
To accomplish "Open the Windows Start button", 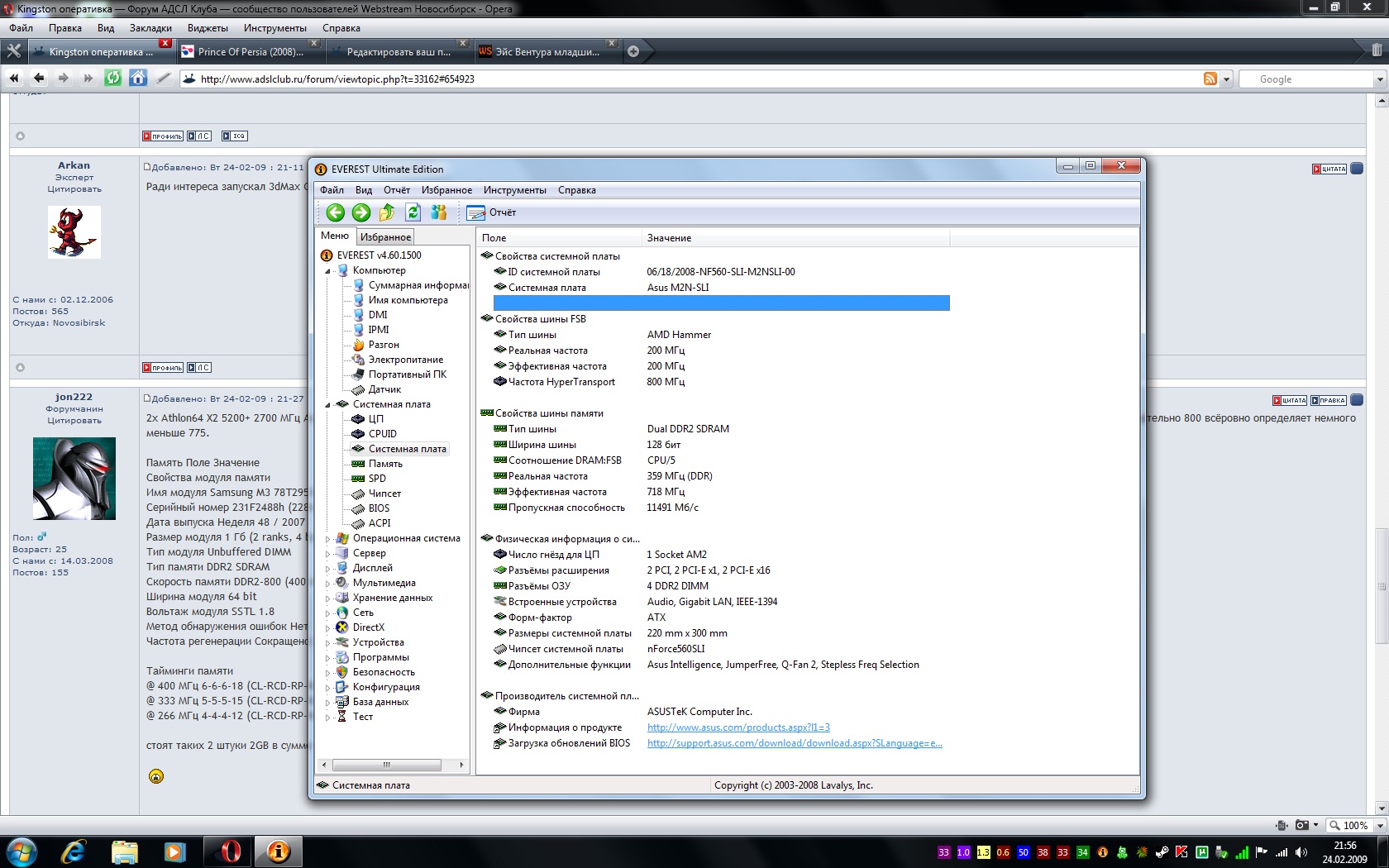I will 21,851.
